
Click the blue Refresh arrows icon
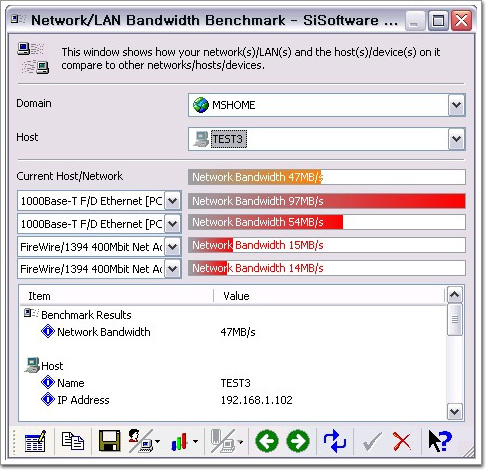(x=335, y=441)
